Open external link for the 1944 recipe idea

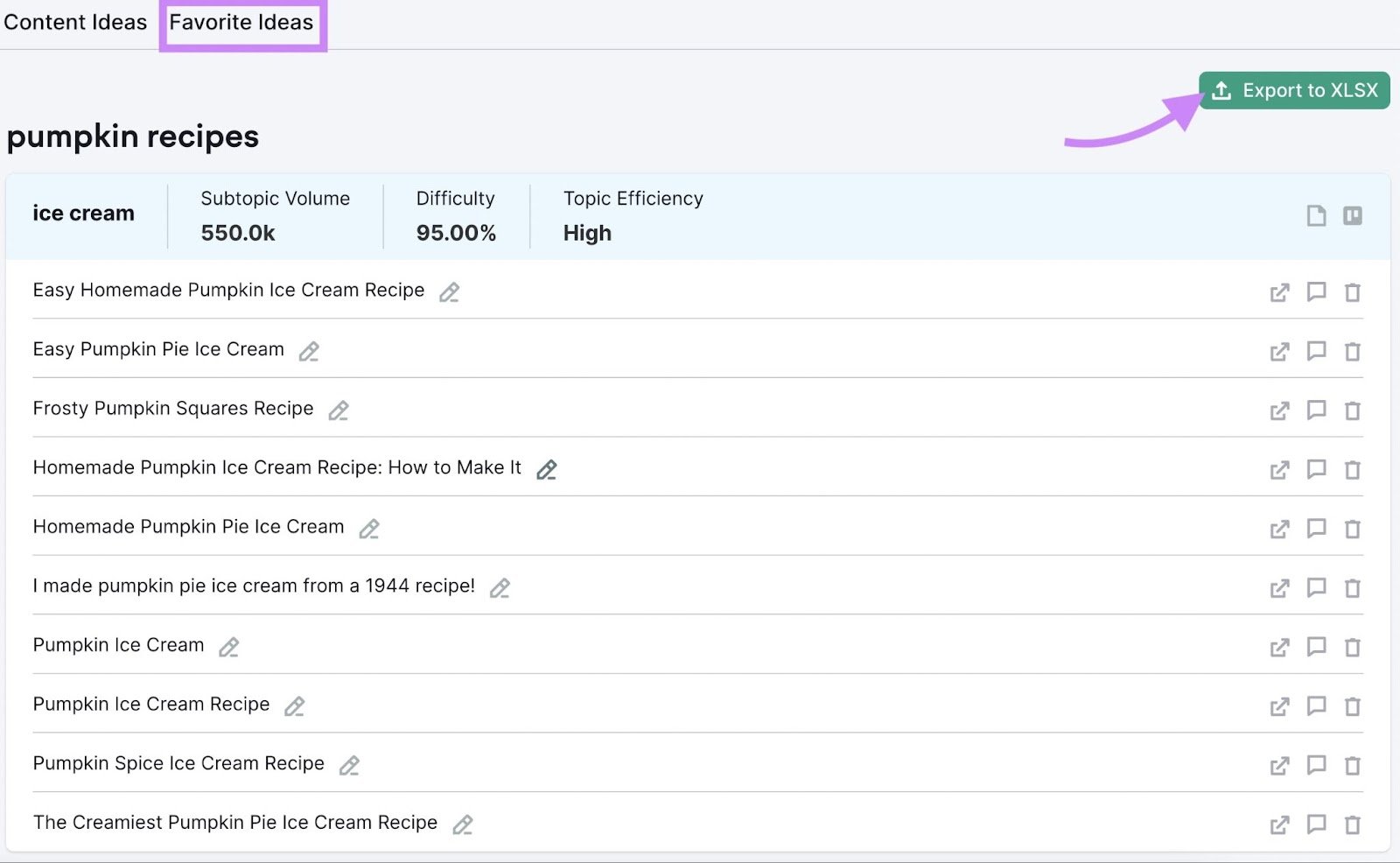[1279, 588]
